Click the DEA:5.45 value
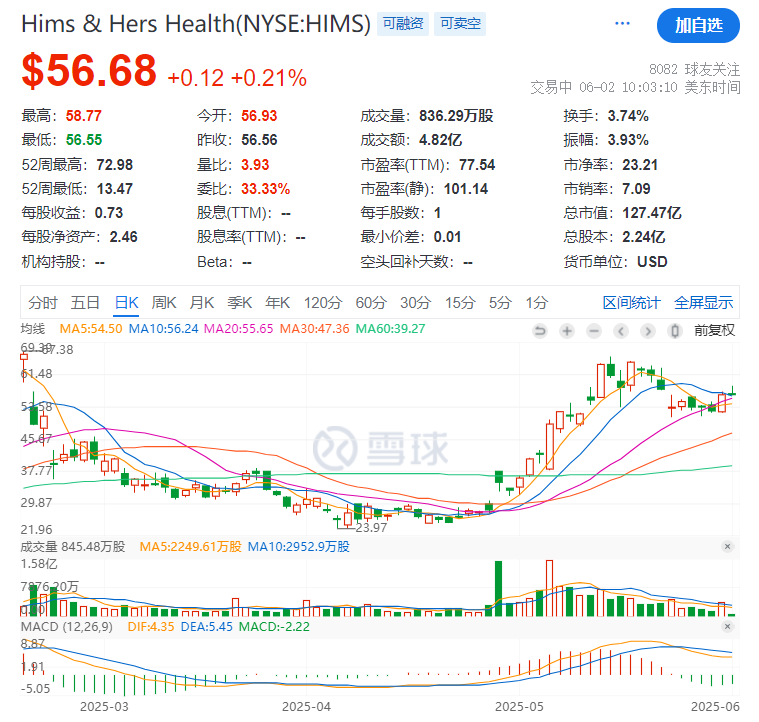Screen dimensions: 759x722 click(x=207, y=627)
